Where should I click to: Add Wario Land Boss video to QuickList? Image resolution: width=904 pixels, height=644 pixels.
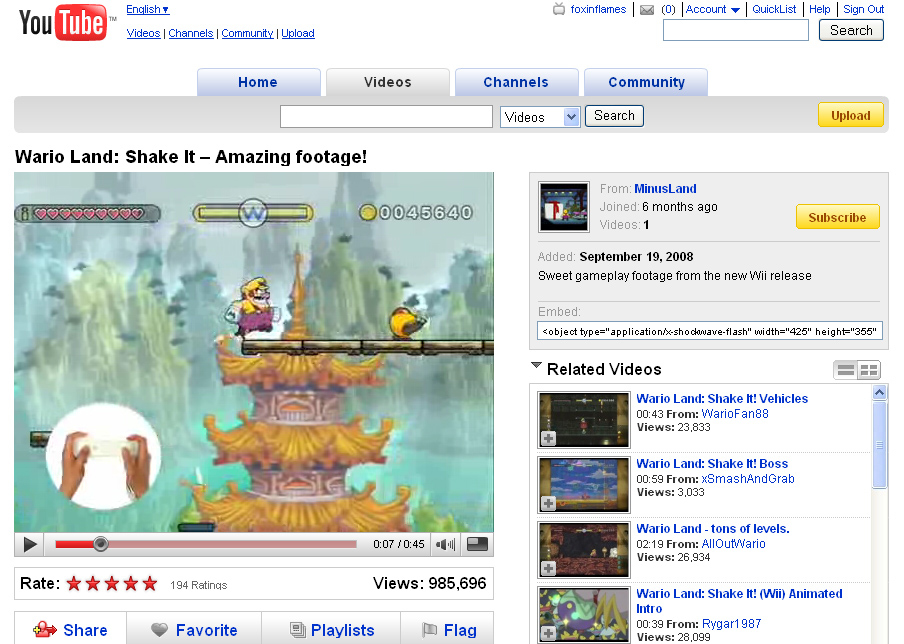(x=548, y=503)
